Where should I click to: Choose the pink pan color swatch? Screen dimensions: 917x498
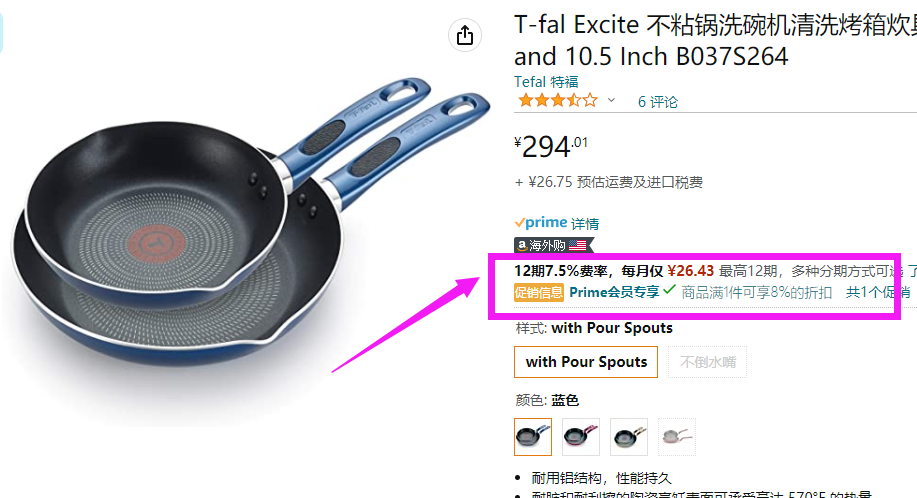677,437
